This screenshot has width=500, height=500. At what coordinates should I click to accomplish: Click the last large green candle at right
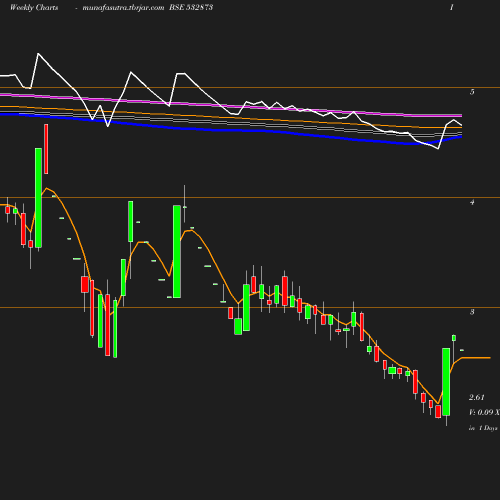[446, 382]
